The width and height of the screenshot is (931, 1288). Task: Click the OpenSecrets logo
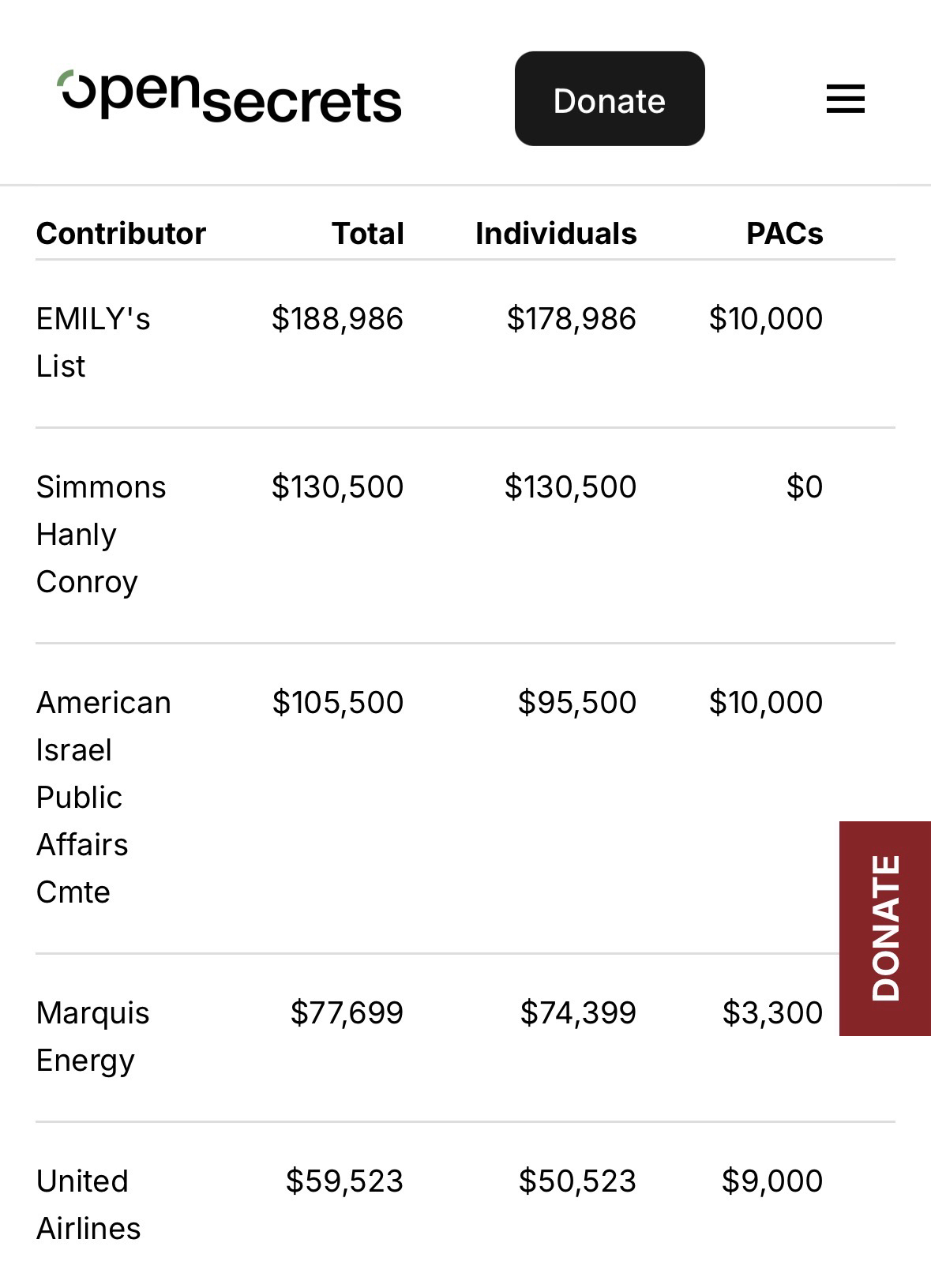coord(230,98)
